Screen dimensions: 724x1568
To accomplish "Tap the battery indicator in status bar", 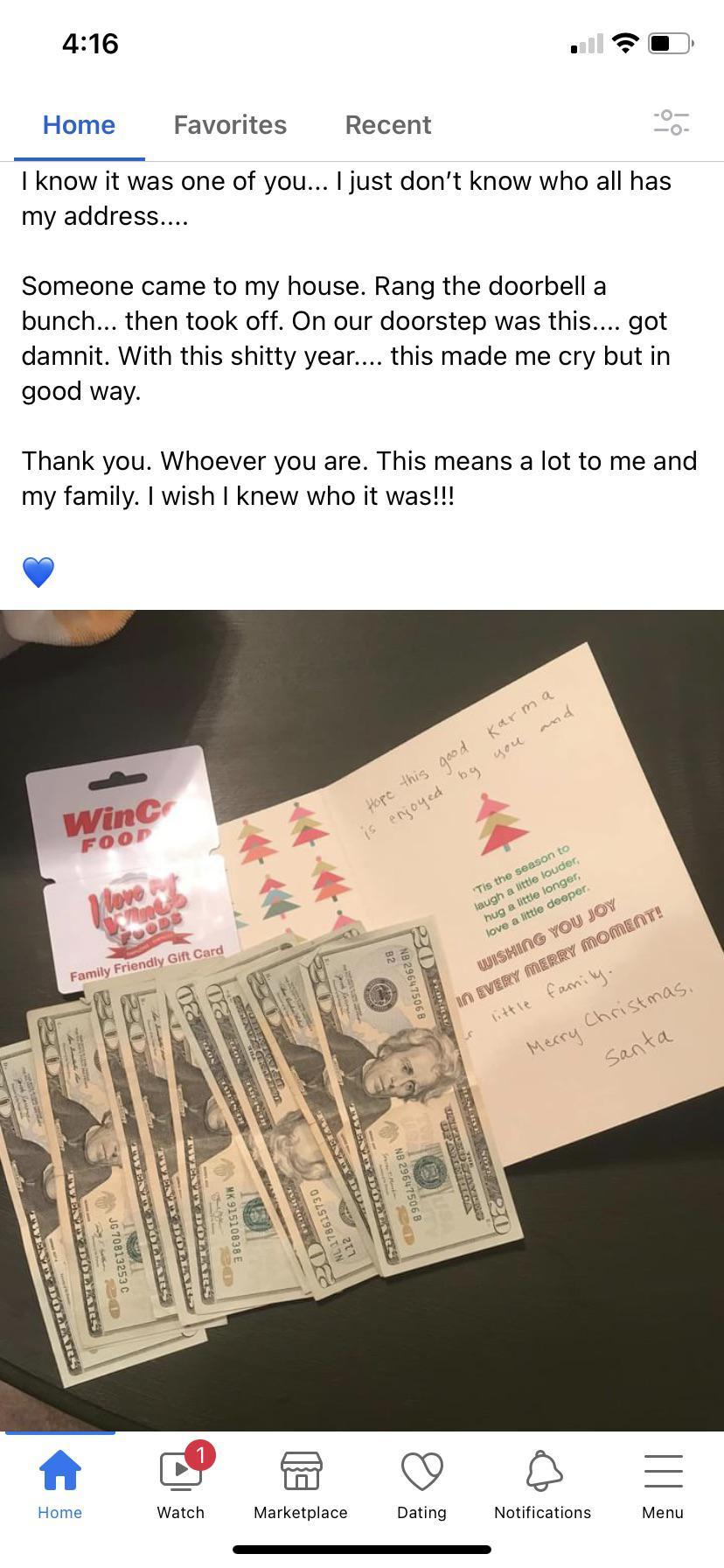I will (671, 43).
